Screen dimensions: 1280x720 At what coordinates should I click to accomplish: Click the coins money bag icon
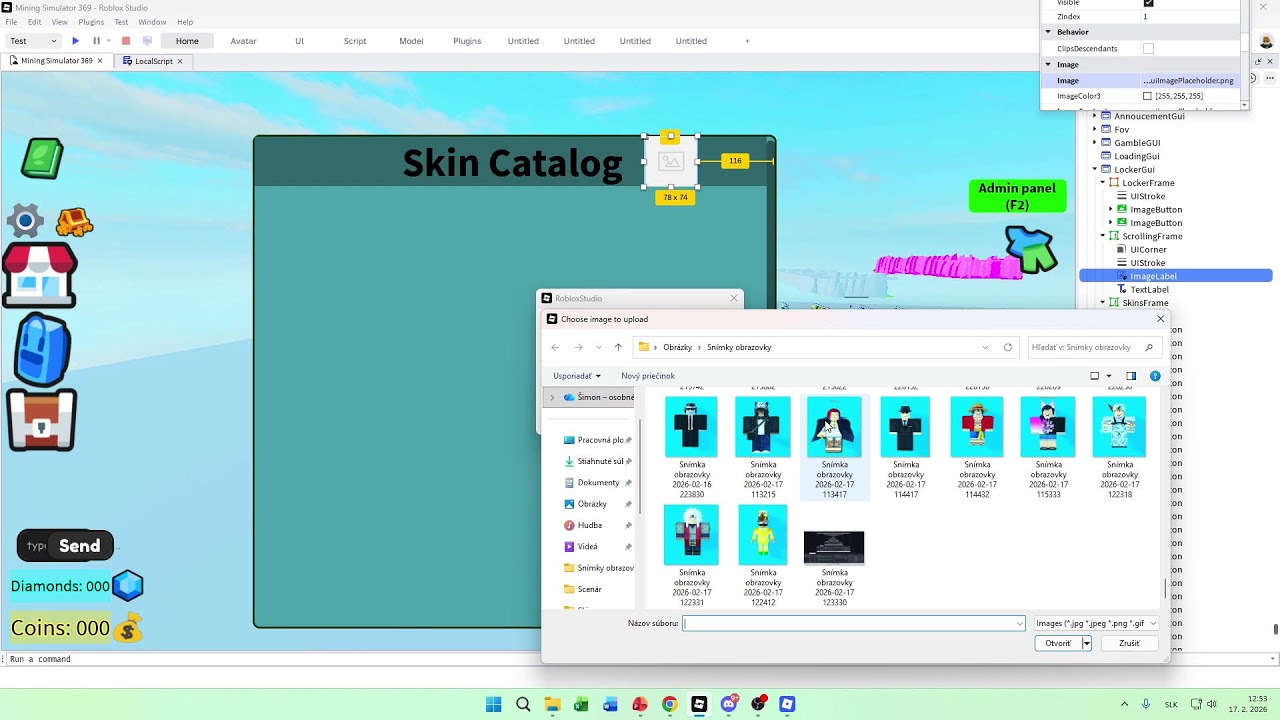(x=128, y=629)
